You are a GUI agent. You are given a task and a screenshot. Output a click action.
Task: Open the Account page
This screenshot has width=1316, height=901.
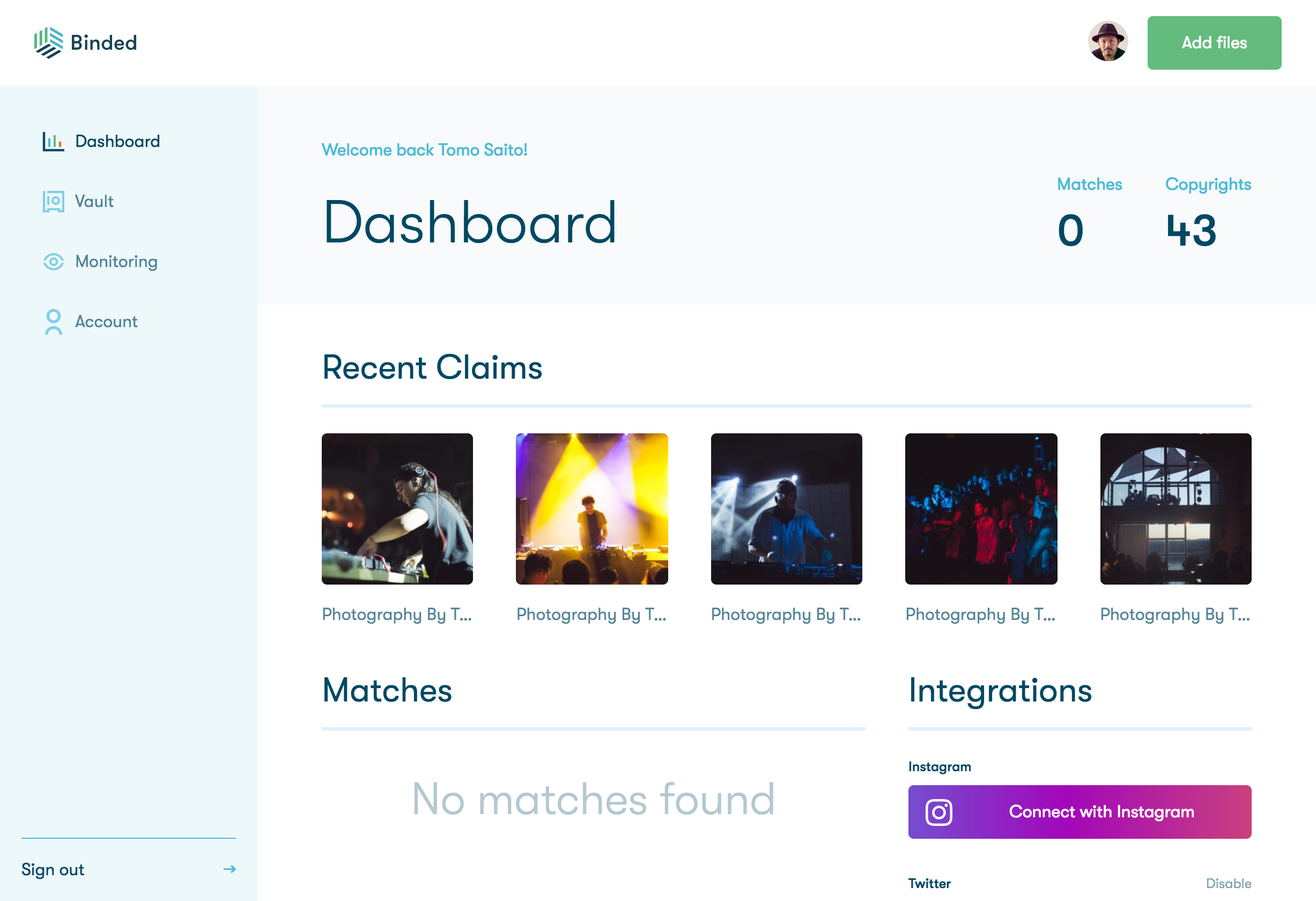106,322
